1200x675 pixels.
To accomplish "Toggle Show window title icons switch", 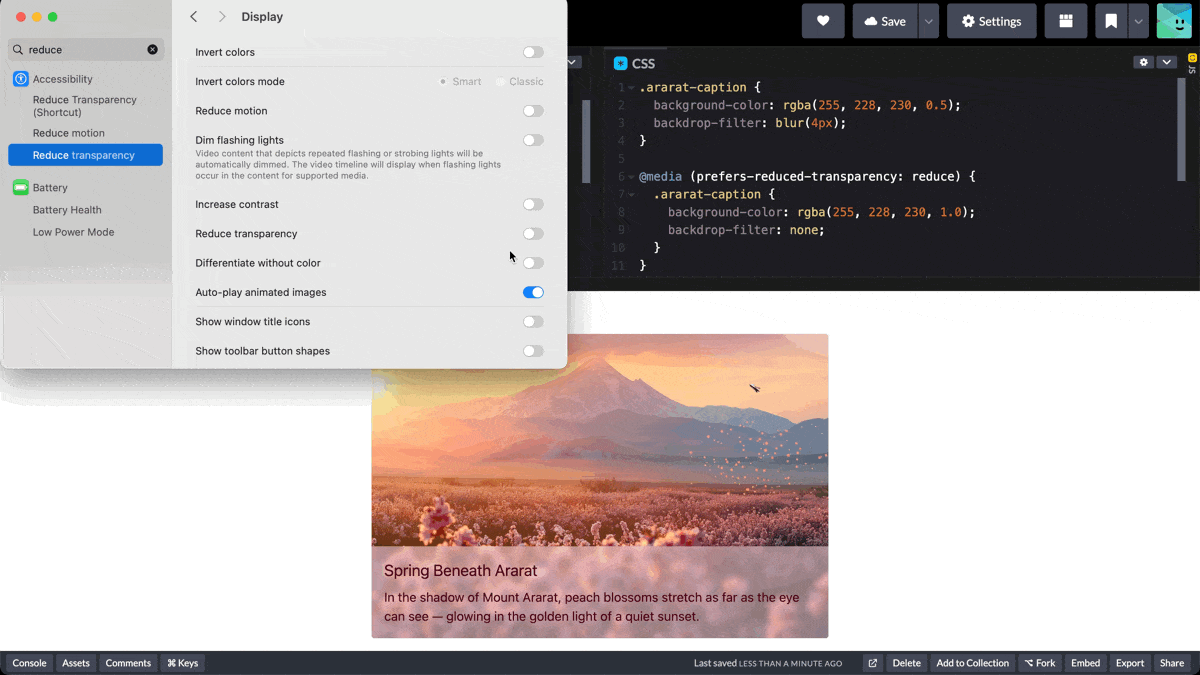I will (x=533, y=322).
